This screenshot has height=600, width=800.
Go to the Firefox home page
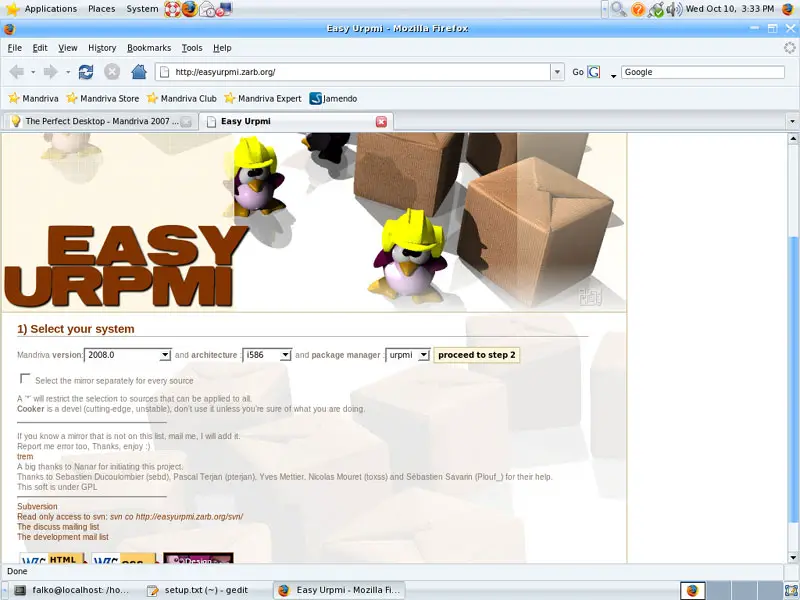pyautogui.click(x=139, y=72)
